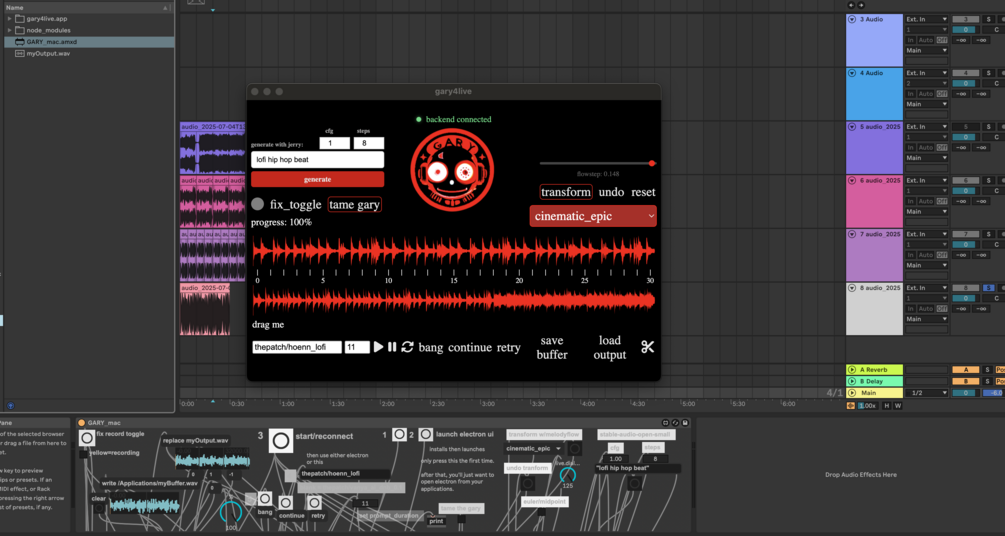Click the forward arrow above tracks
Image resolution: width=1005 pixels, height=536 pixels.
point(860,5)
